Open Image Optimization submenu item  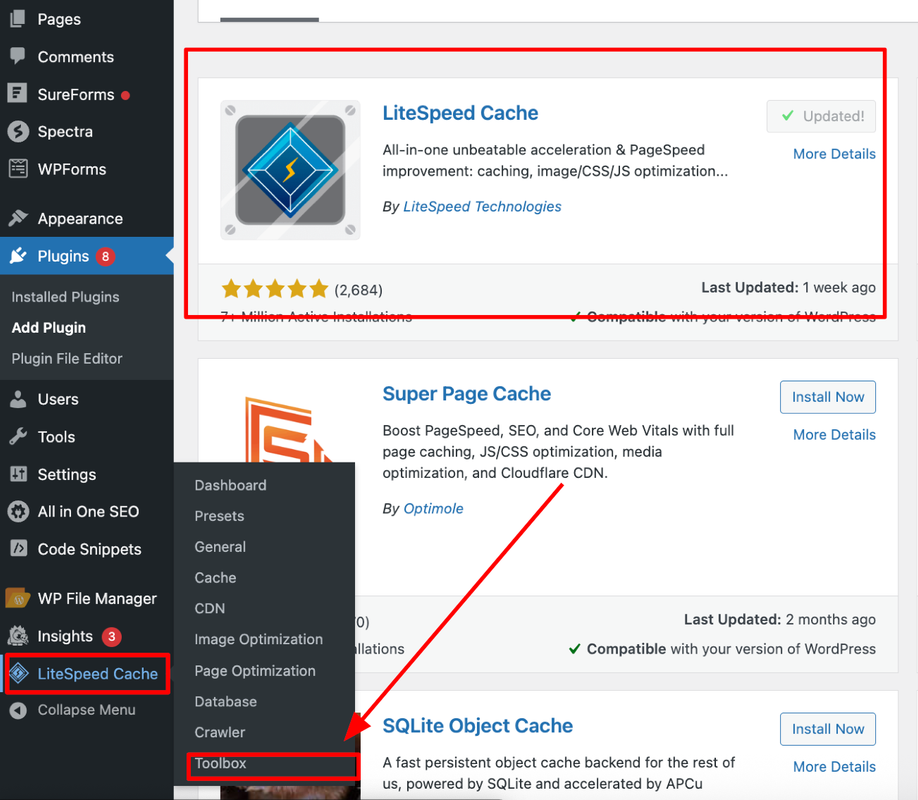pos(258,639)
